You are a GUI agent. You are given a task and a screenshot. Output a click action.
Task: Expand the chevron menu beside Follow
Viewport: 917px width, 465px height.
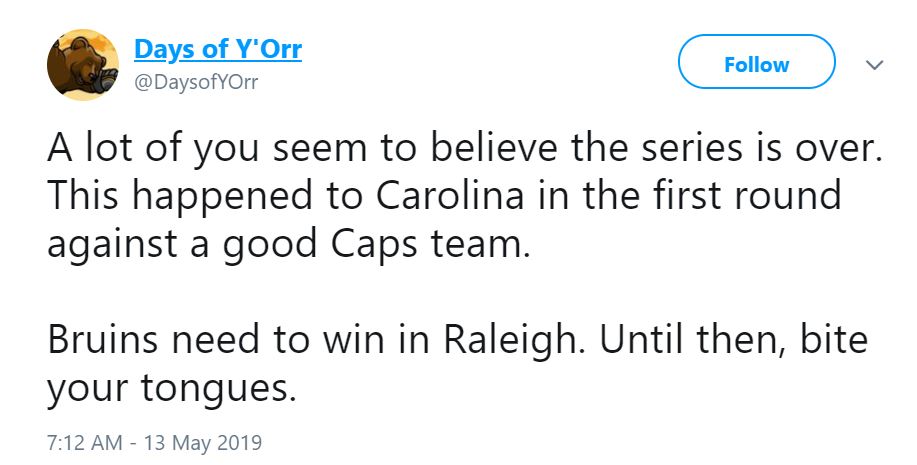tap(874, 65)
